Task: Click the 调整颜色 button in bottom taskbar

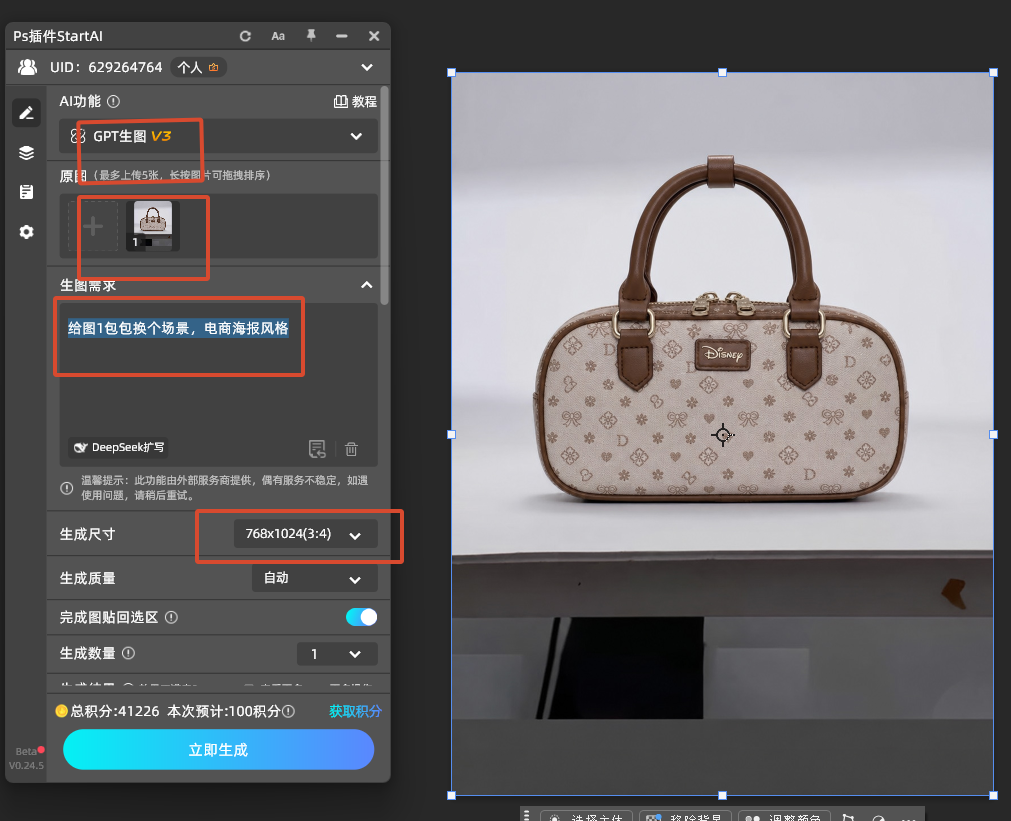Action: click(783, 815)
